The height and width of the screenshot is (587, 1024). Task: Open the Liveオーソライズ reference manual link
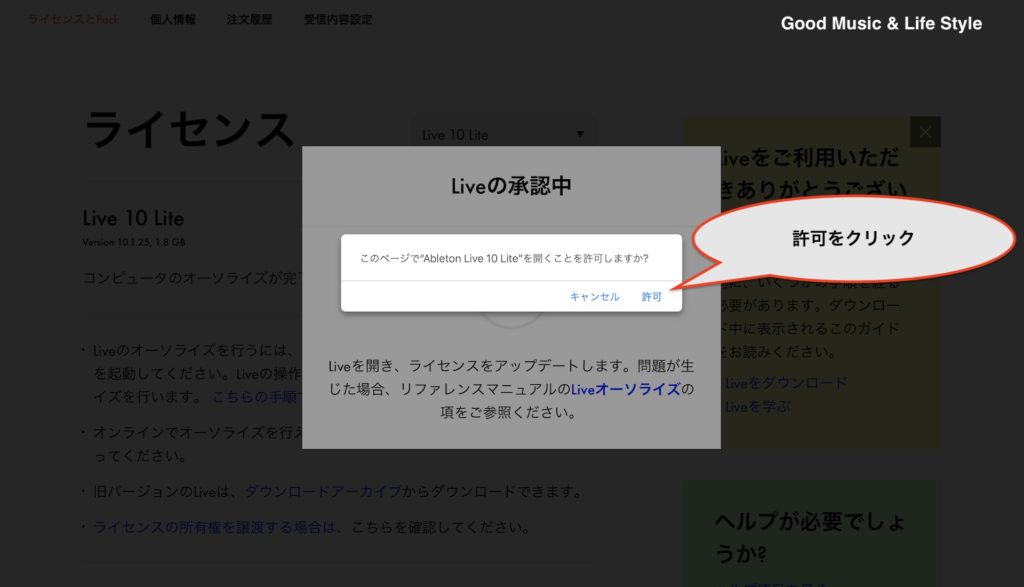626,389
